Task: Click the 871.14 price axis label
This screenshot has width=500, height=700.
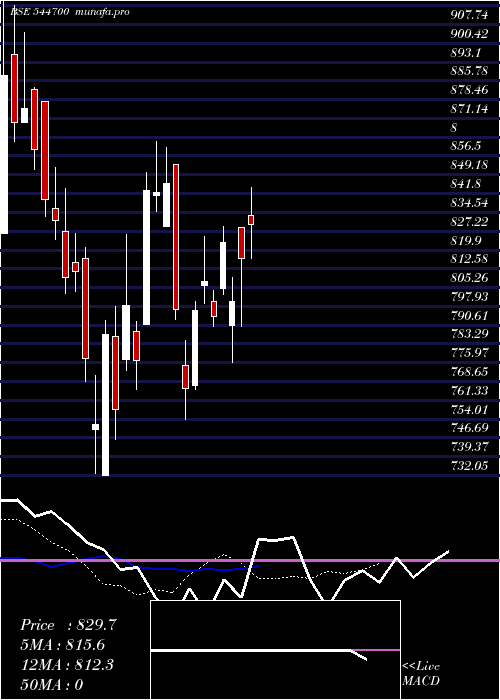Action: pos(469,108)
